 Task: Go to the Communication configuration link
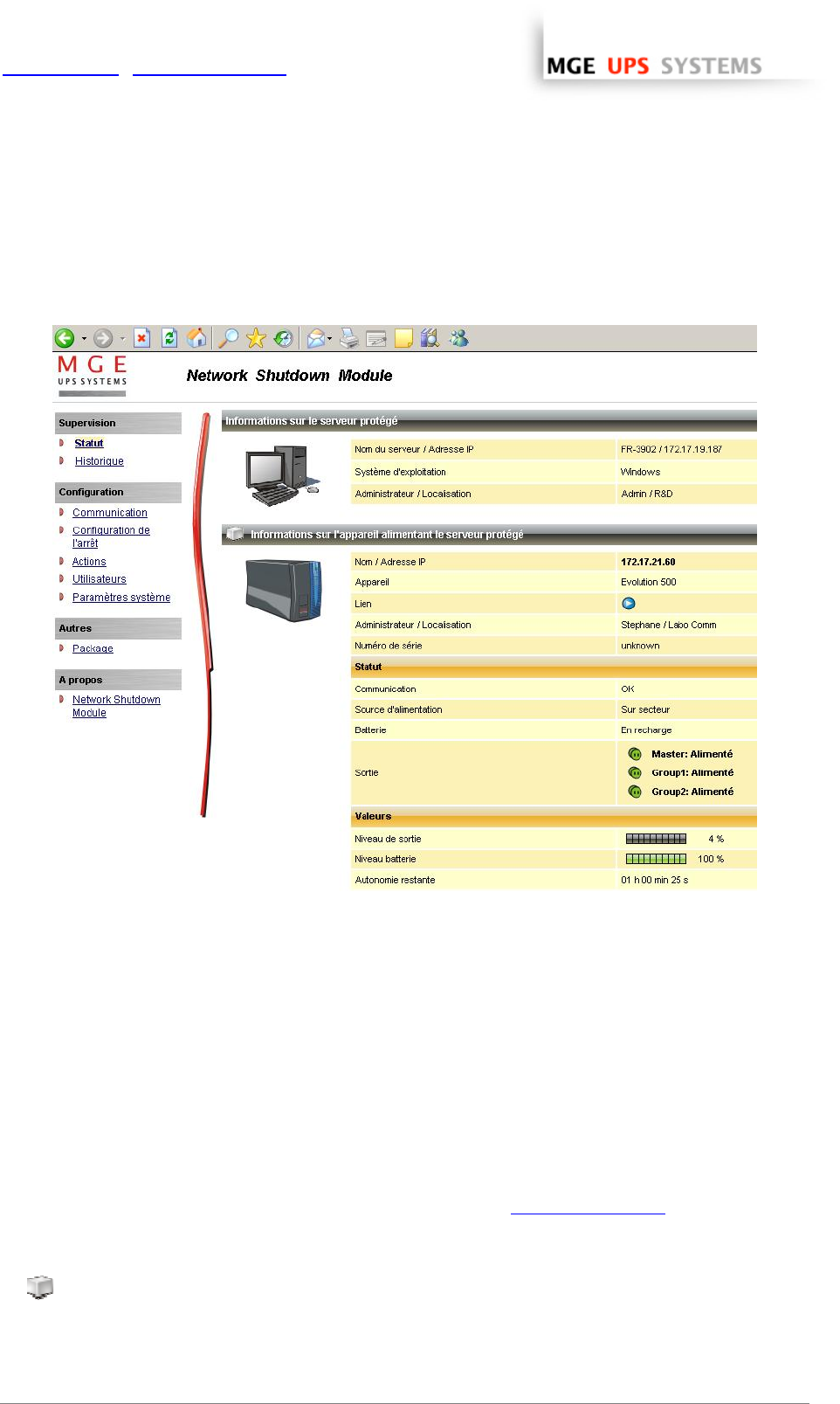coord(110,513)
